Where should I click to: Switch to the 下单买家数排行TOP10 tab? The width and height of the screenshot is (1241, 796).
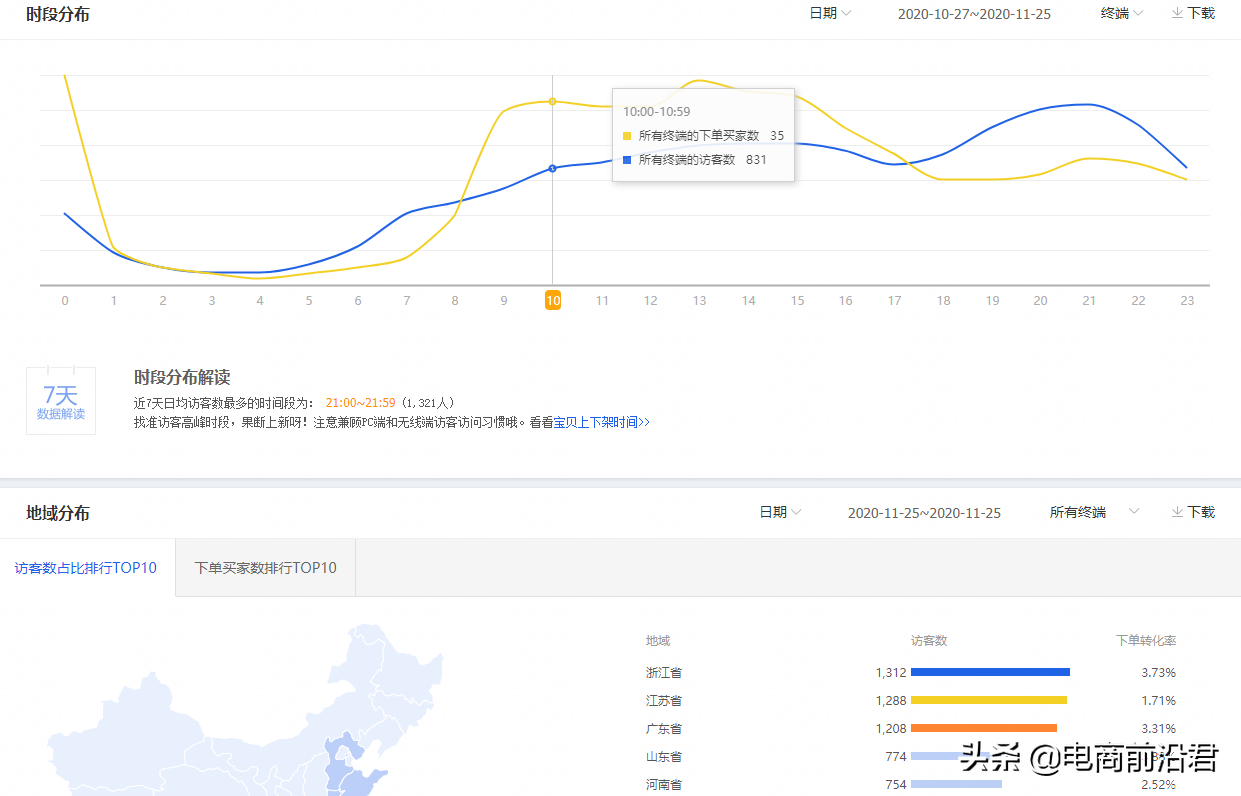pyautogui.click(x=264, y=567)
